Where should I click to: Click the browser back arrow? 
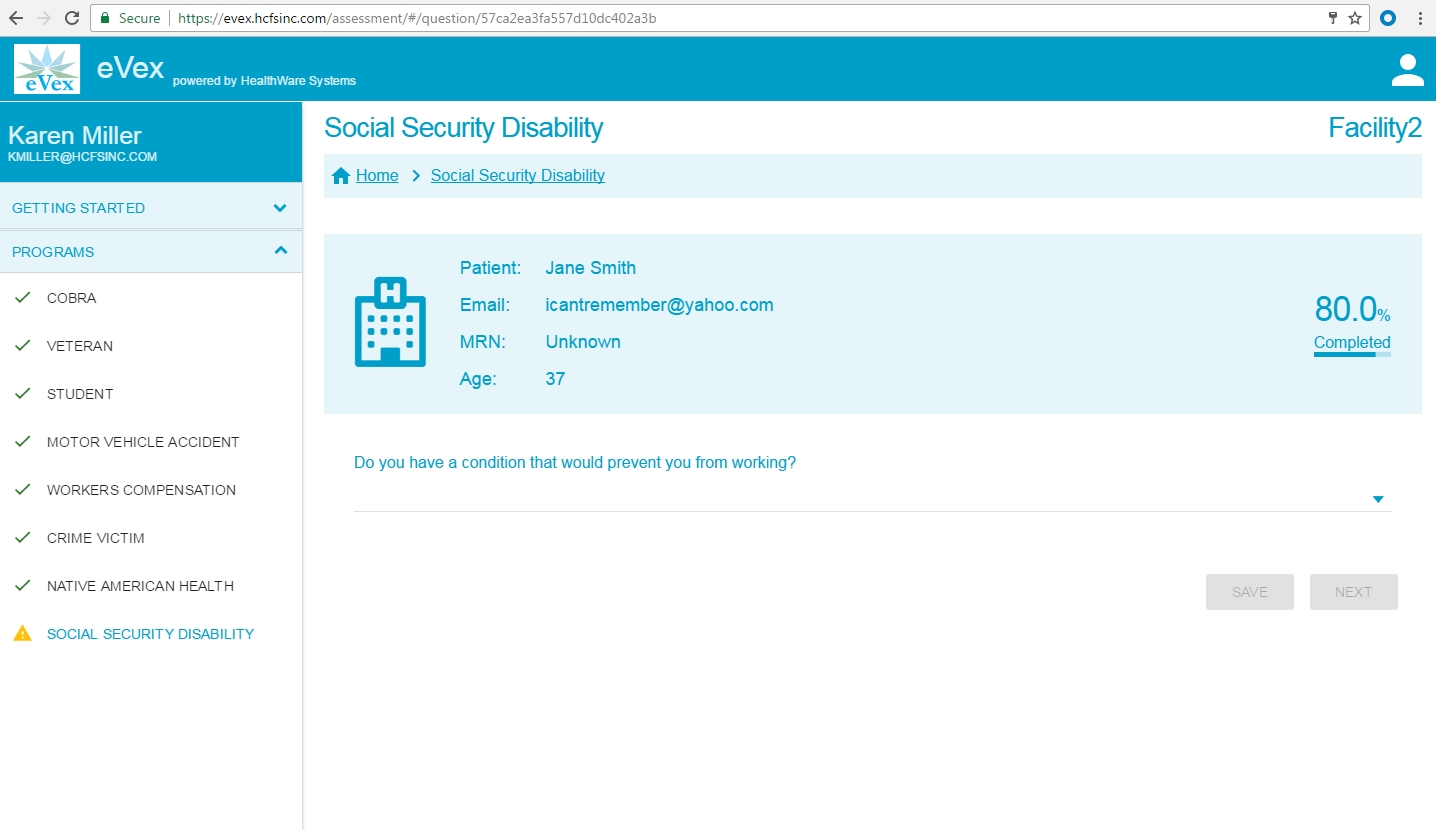click(16, 18)
